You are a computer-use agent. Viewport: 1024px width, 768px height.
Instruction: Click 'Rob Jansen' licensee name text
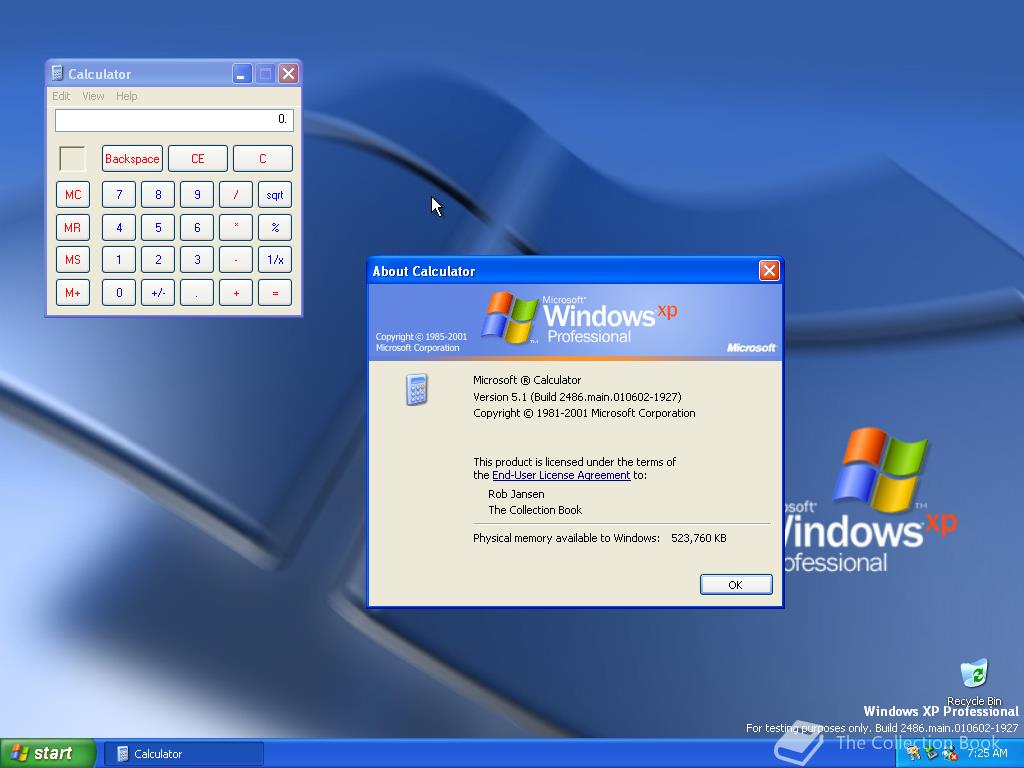click(516, 494)
